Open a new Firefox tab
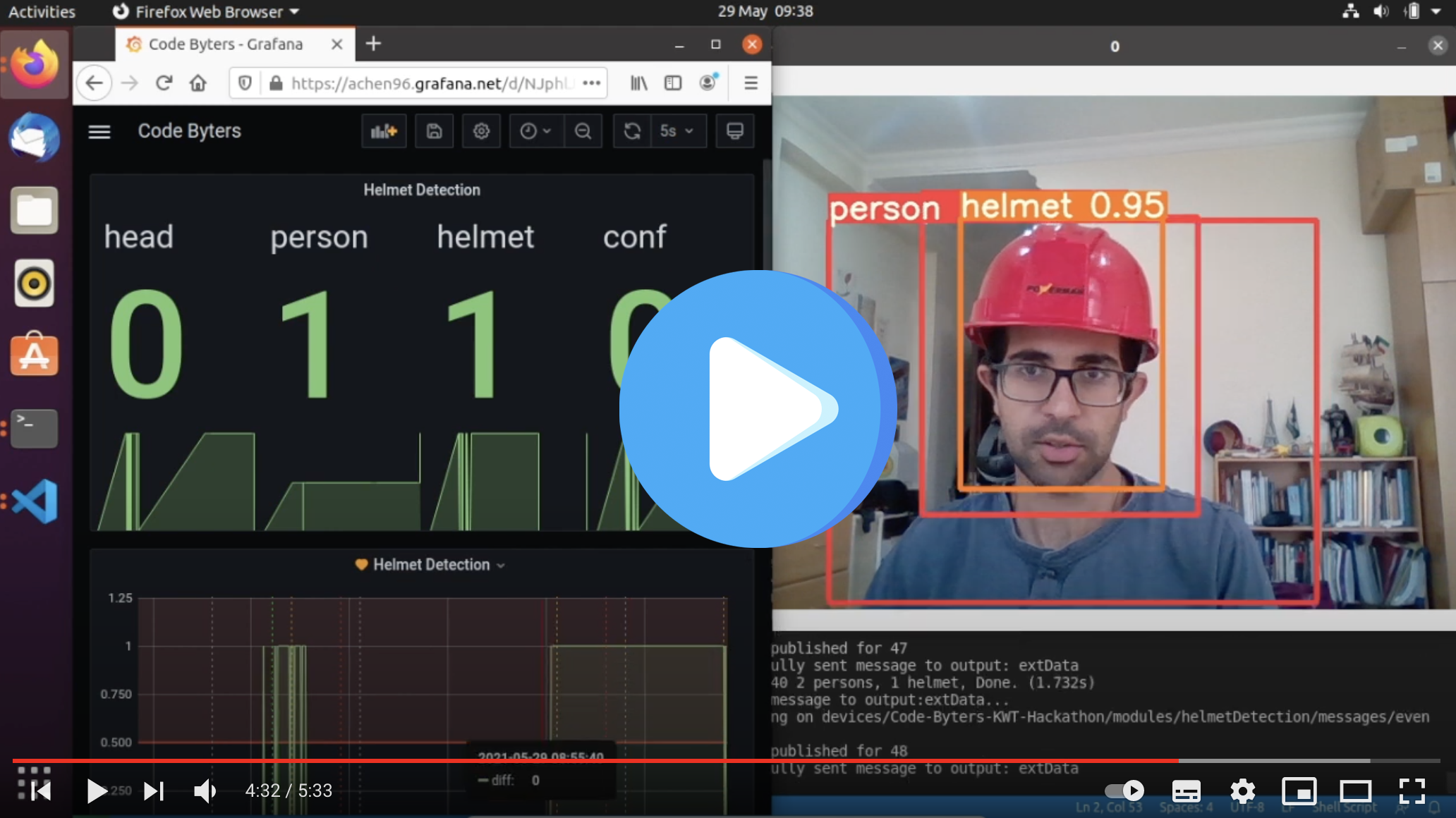 pos(373,44)
